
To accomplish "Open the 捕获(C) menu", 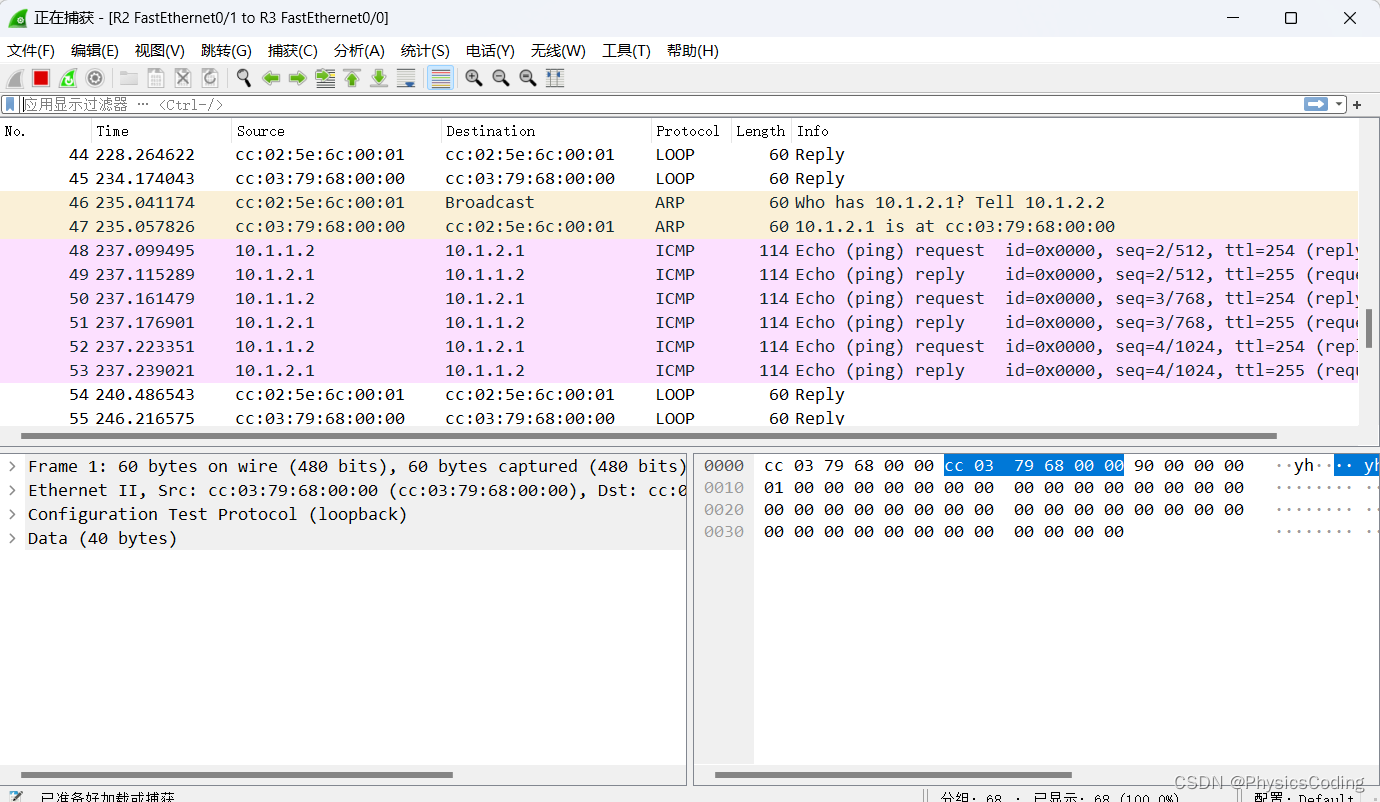I will click(292, 51).
